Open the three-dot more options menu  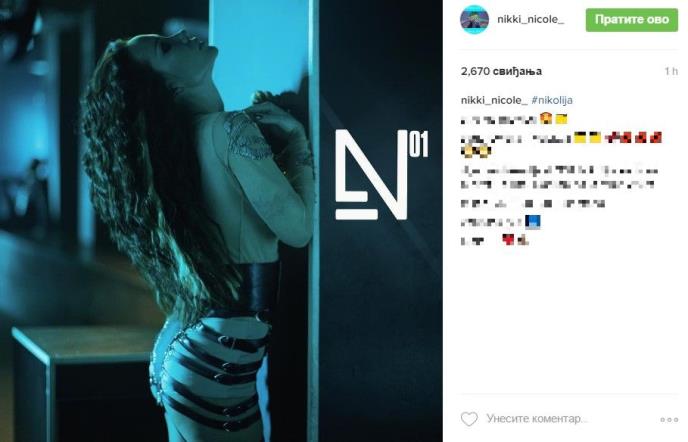669,420
